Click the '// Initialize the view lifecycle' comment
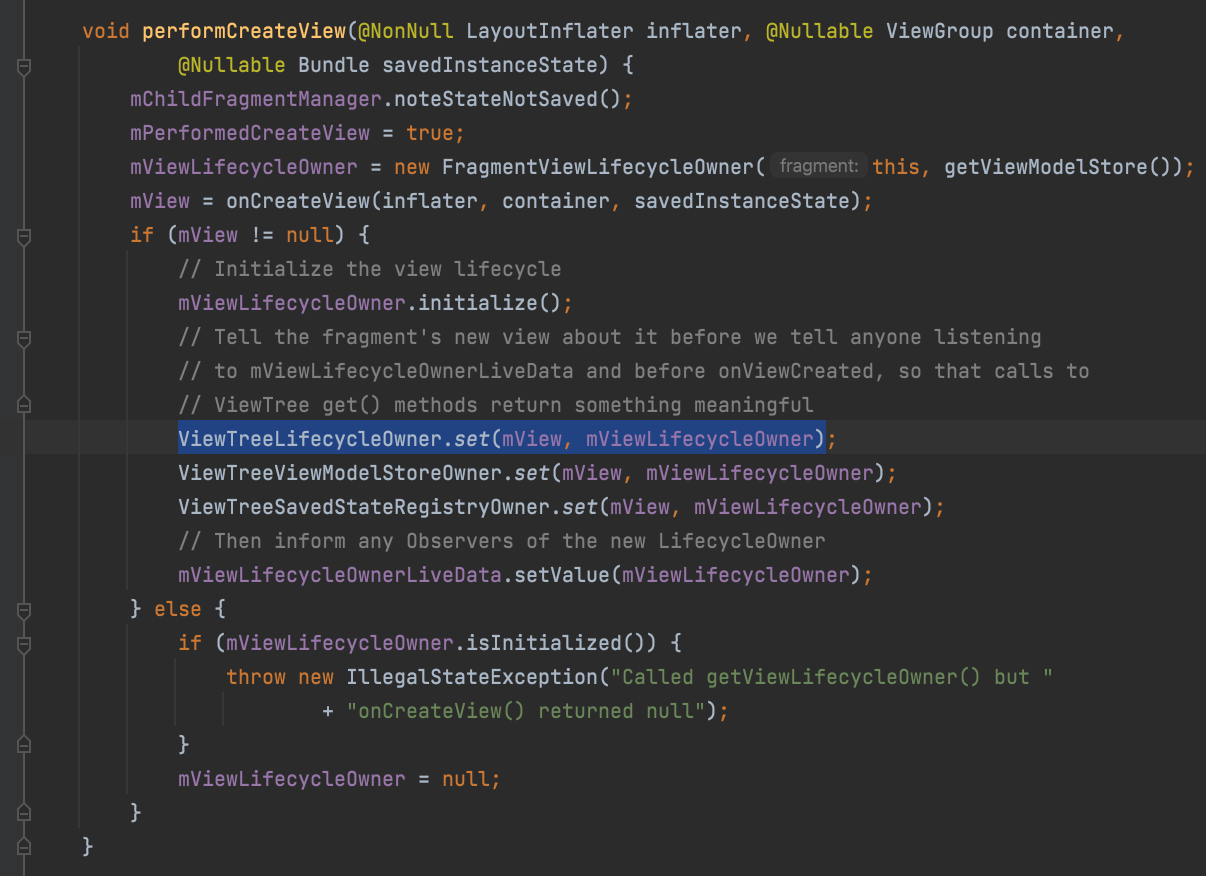The image size is (1206, 876). click(370, 269)
